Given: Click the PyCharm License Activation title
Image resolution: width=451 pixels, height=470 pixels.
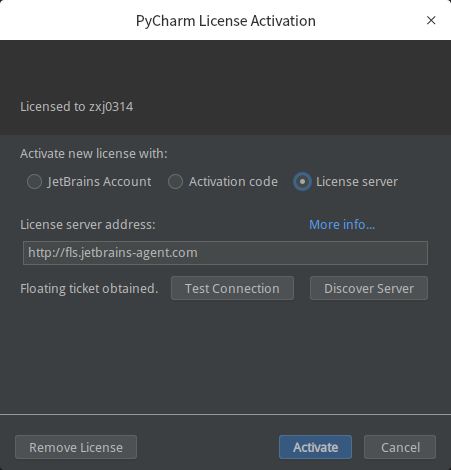Looking at the screenshot, I should (x=226, y=21).
